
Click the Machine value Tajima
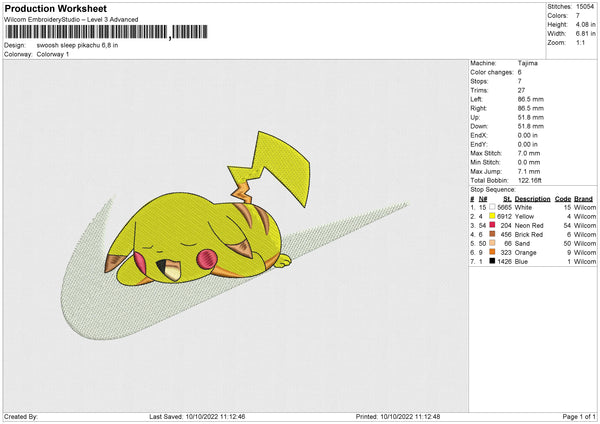528,64
